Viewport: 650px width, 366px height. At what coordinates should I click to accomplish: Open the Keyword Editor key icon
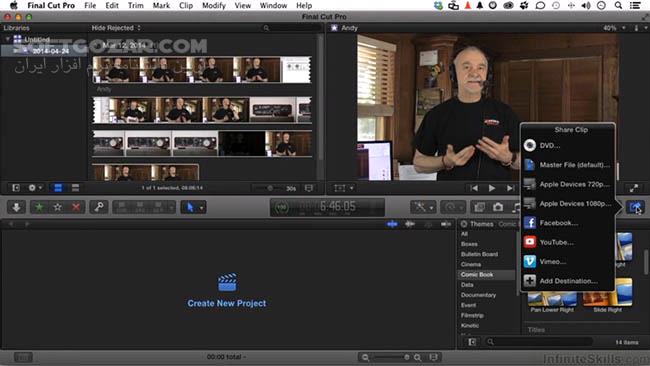(99, 207)
